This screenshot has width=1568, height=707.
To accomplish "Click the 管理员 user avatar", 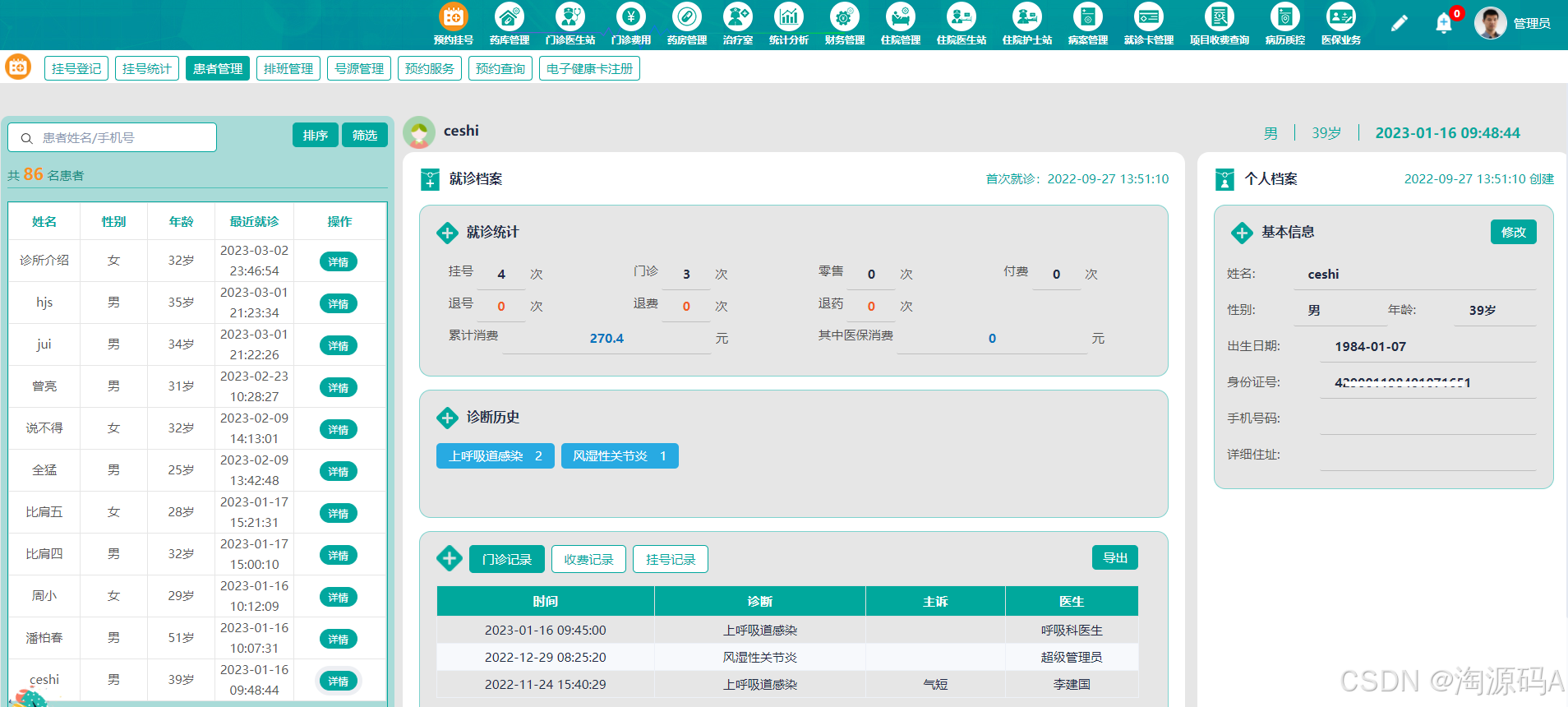I will click(x=1490, y=23).
